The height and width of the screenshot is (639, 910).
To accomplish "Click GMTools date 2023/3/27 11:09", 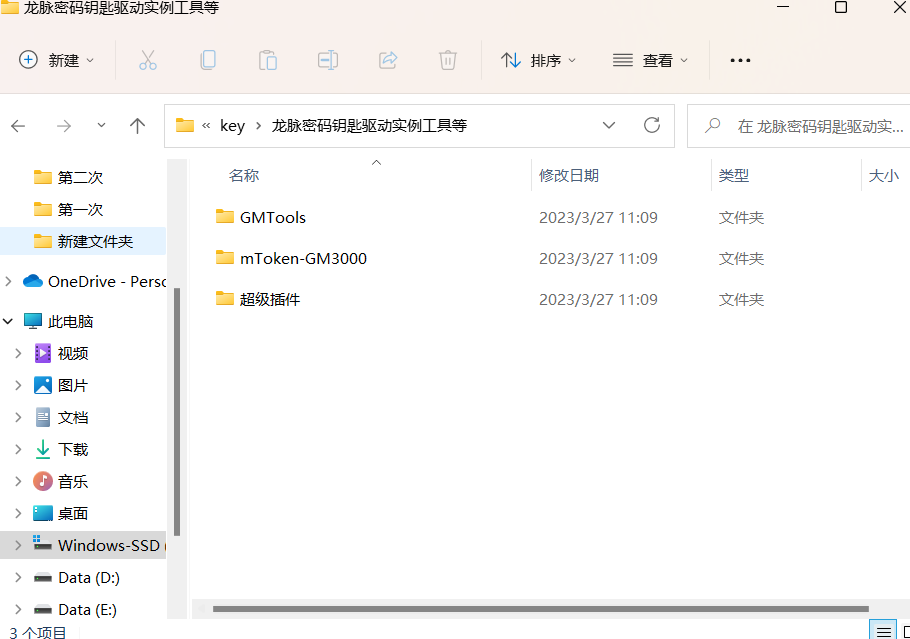I will point(598,218).
